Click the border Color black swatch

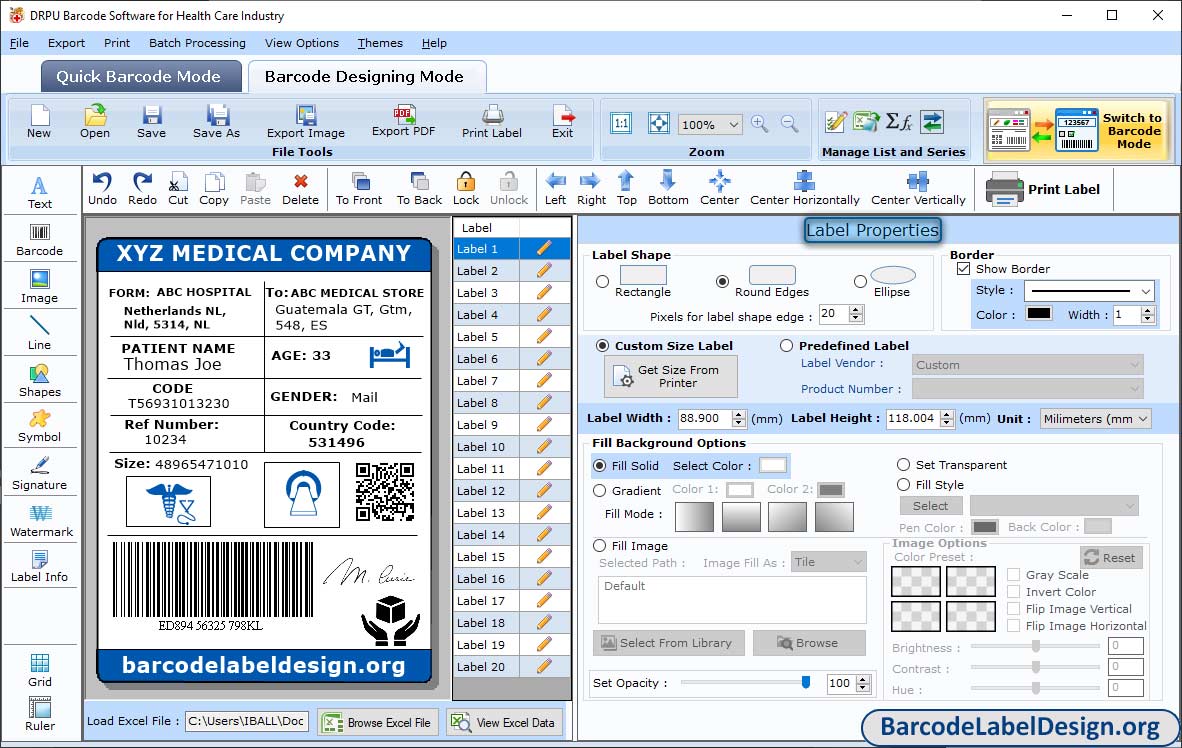pos(1039,314)
